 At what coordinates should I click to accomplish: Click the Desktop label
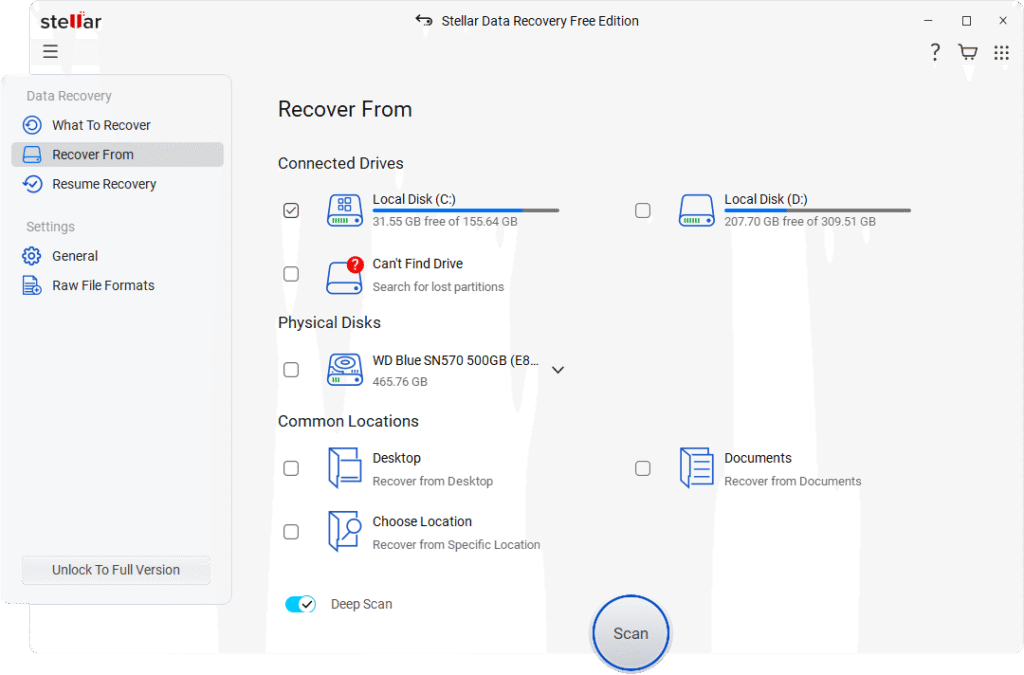click(x=396, y=458)
